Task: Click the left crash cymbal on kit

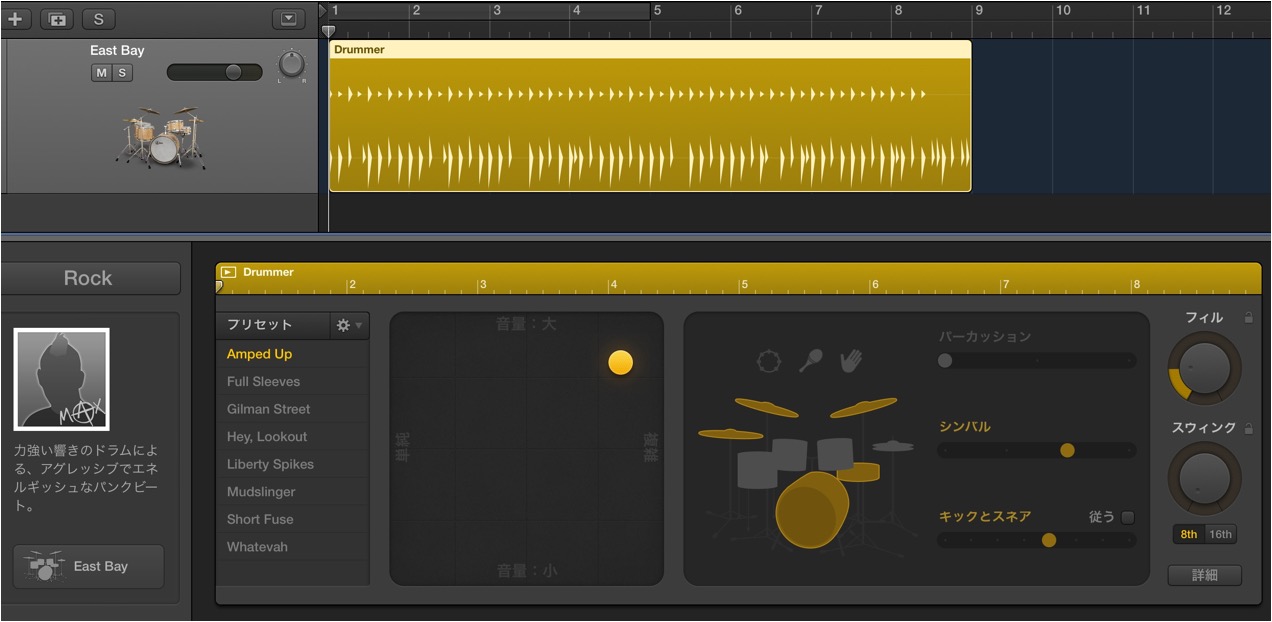Action: (766, 407)
